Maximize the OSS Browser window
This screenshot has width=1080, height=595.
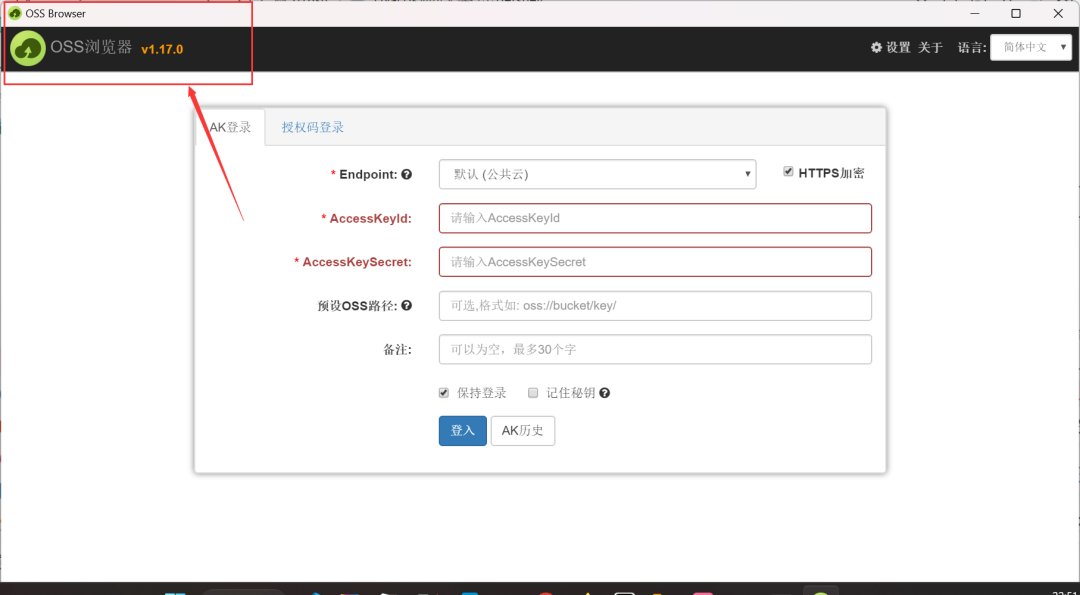tap(1016, 13)
